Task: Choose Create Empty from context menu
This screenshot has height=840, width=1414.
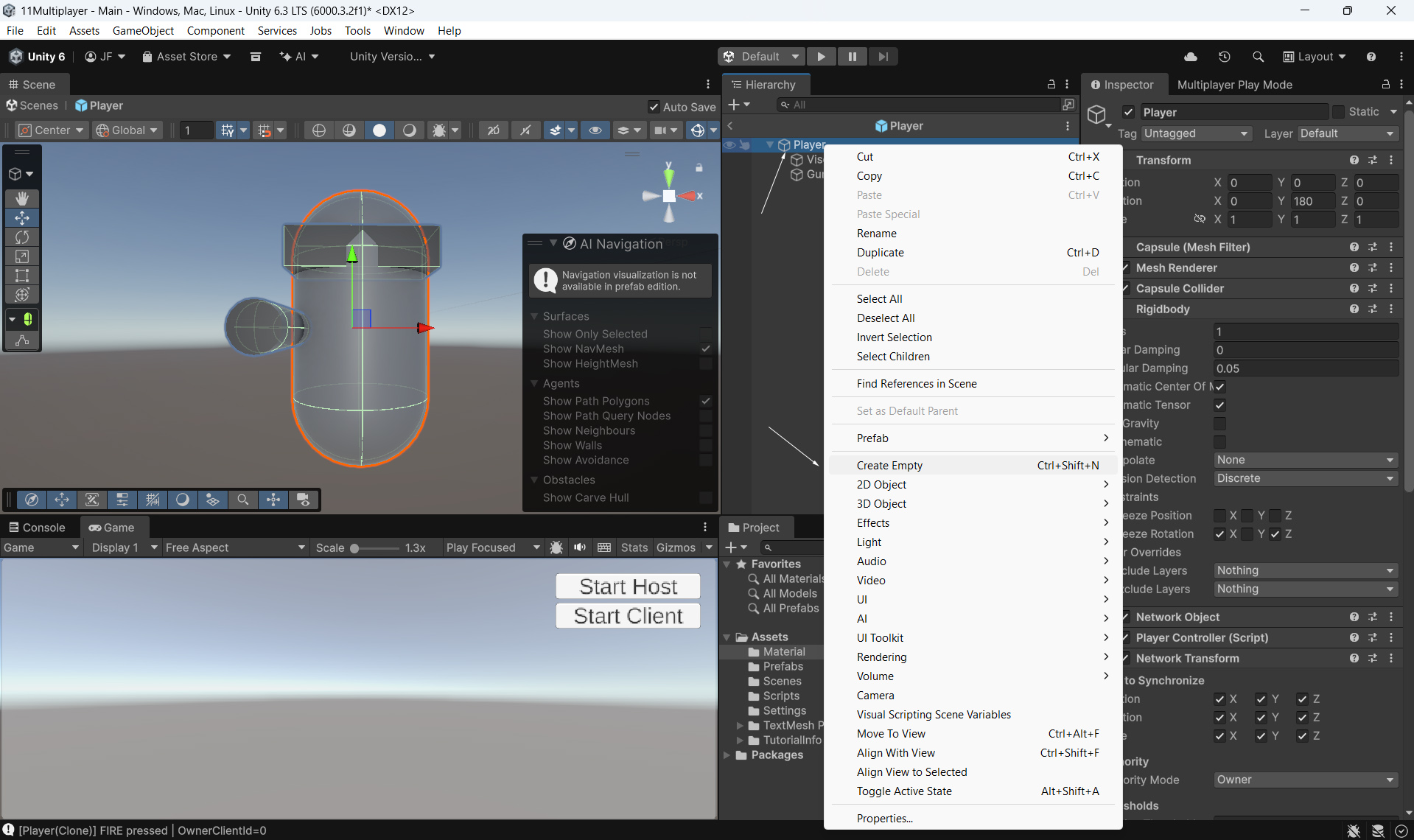Action: [889, 466]
